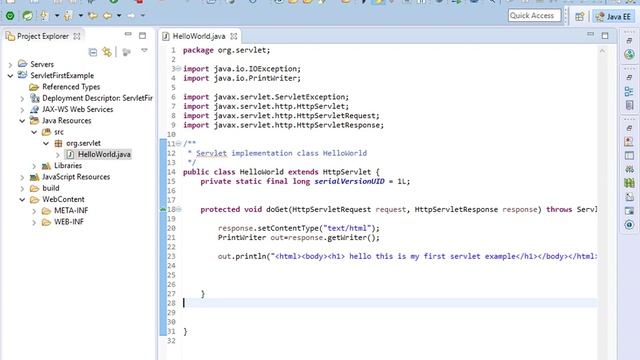The image size is (640, 360).
Task: Select the Referenced Types tree item
Action: point(71,87)
